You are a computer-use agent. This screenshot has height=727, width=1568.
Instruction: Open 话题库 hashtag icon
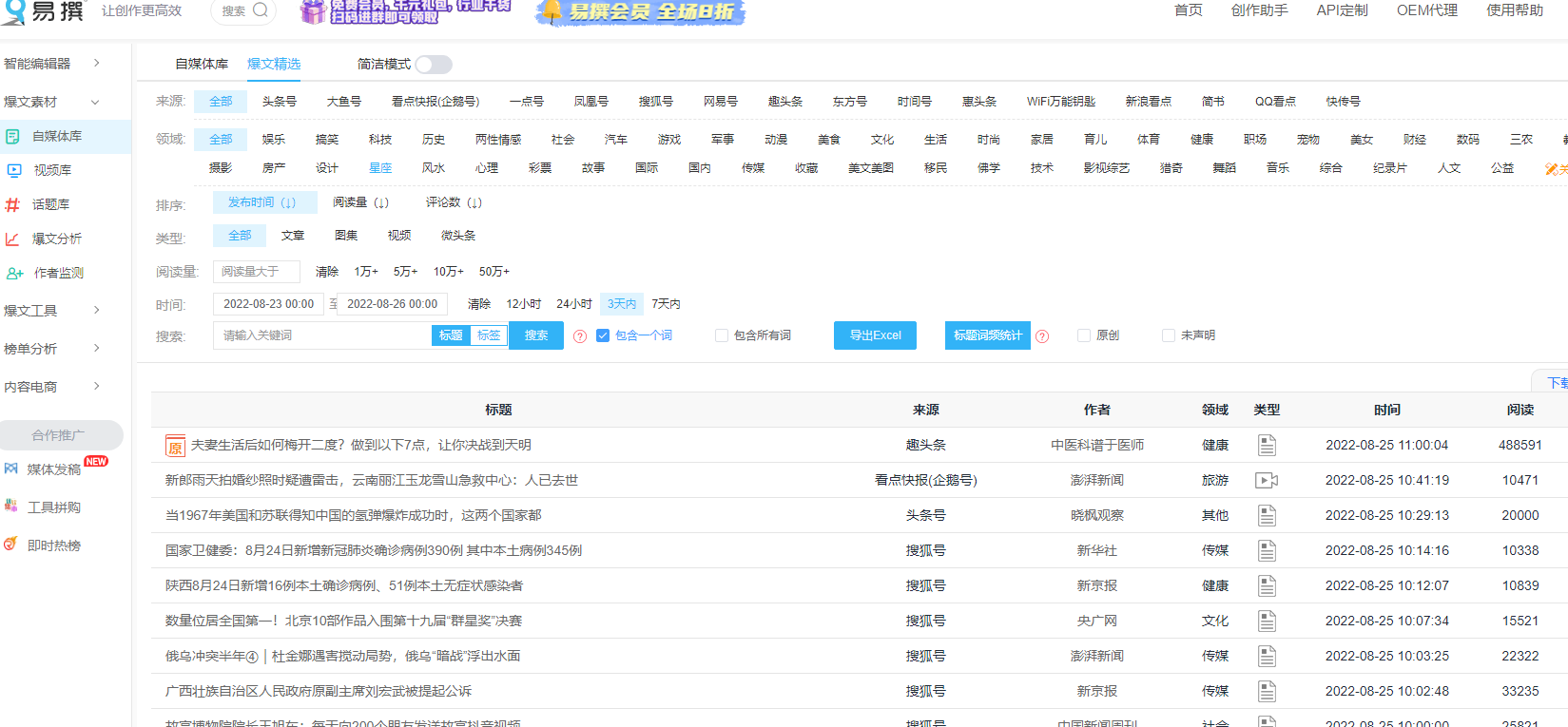(x=12, y=204)
